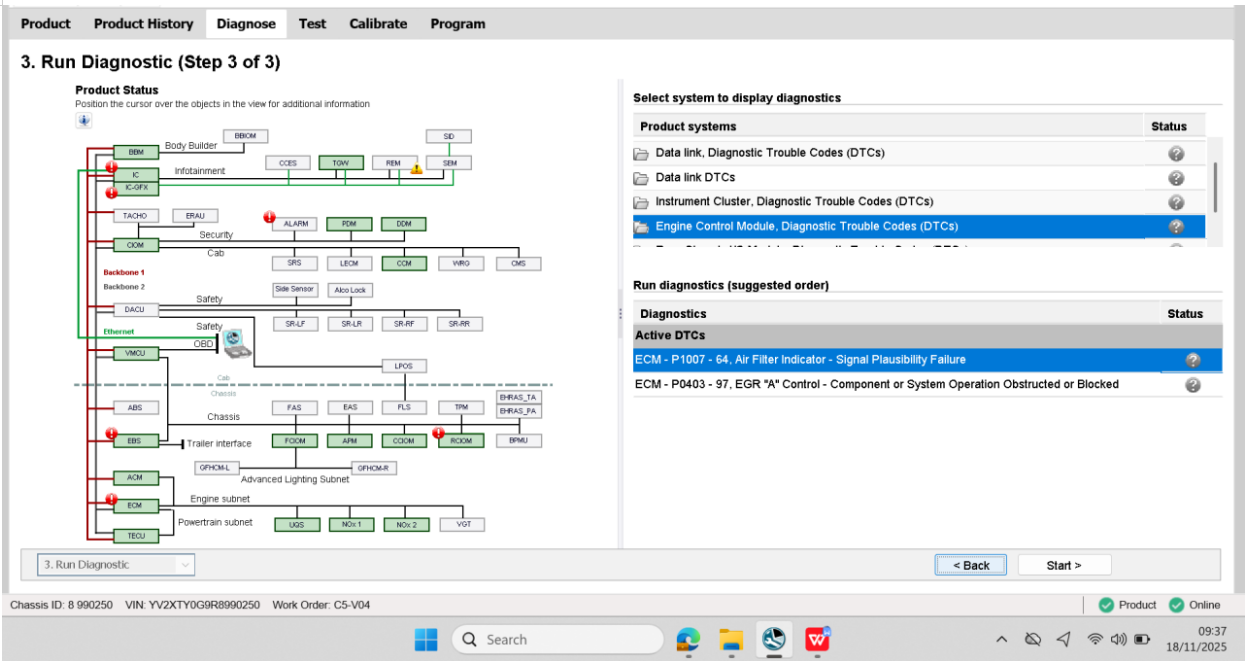The height and width of the screenshot is (661, 1245).
Task: Click the yellow warning triangle beside REM
Action: click(x=417, y=168)
